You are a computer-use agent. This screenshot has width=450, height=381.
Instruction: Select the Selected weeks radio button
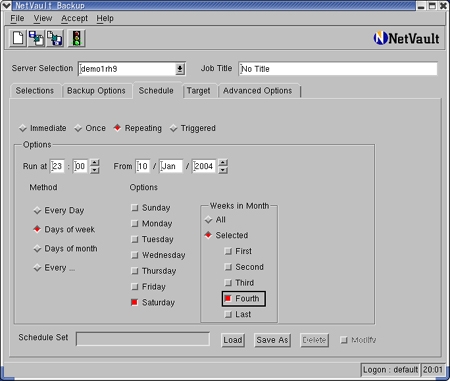226,235
